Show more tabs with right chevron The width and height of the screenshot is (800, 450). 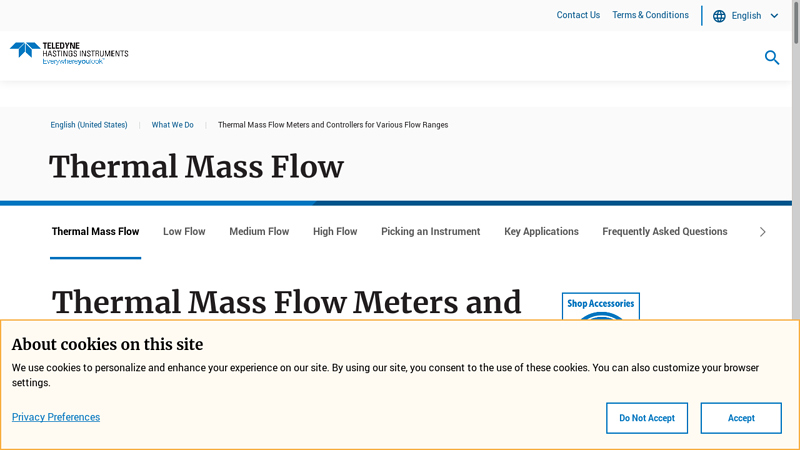pyautogui.click(x=763, y=232)
